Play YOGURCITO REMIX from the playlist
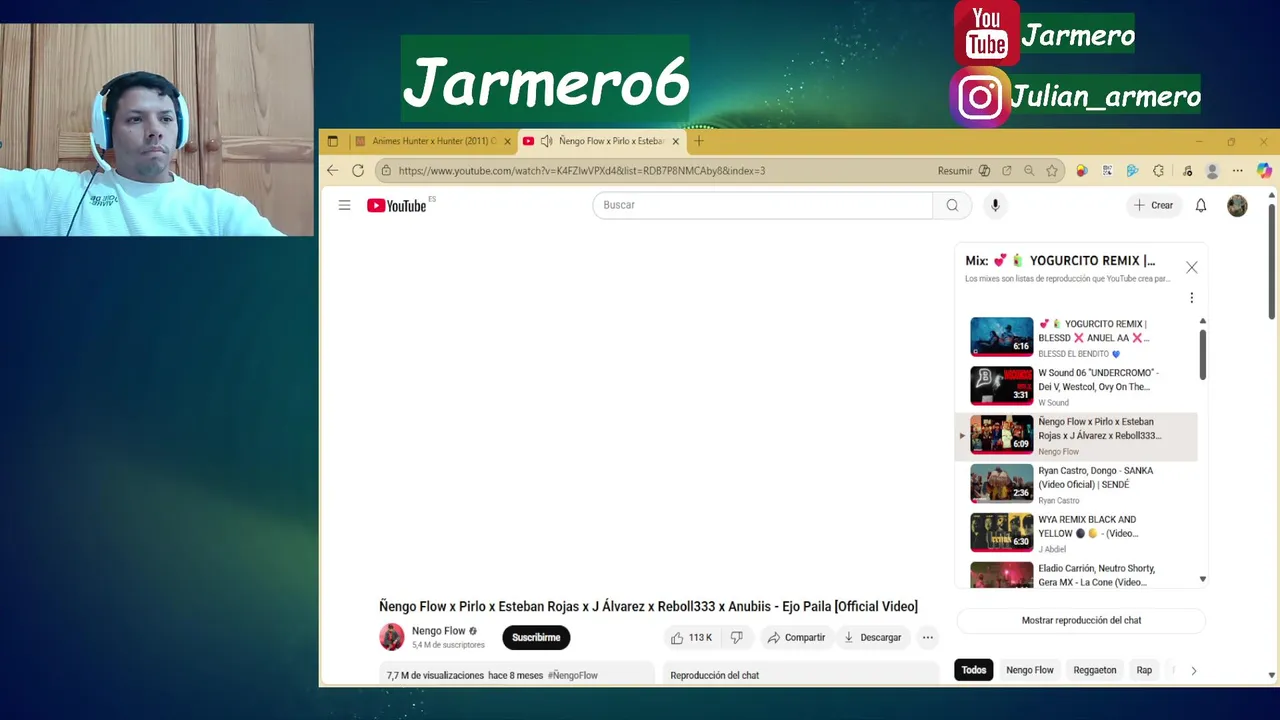Screen dimensions: 1280x720 pyautogui.click(x=1077, y=338)
